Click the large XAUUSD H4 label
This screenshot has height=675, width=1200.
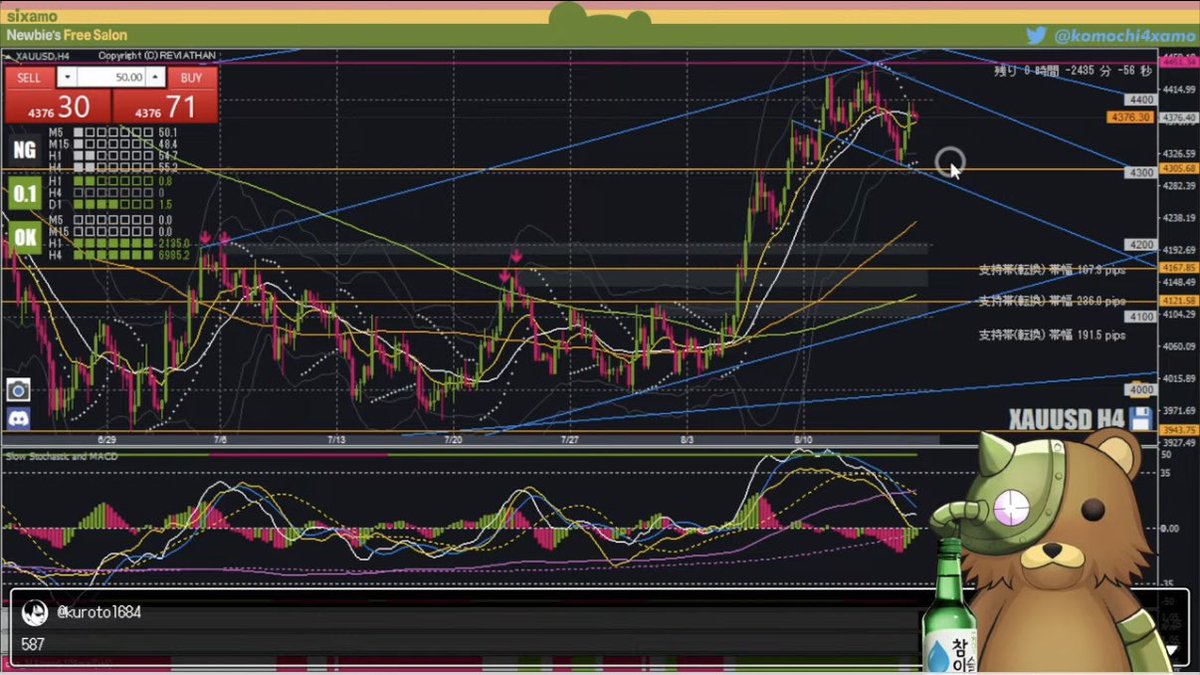(x=1065, y=418)
